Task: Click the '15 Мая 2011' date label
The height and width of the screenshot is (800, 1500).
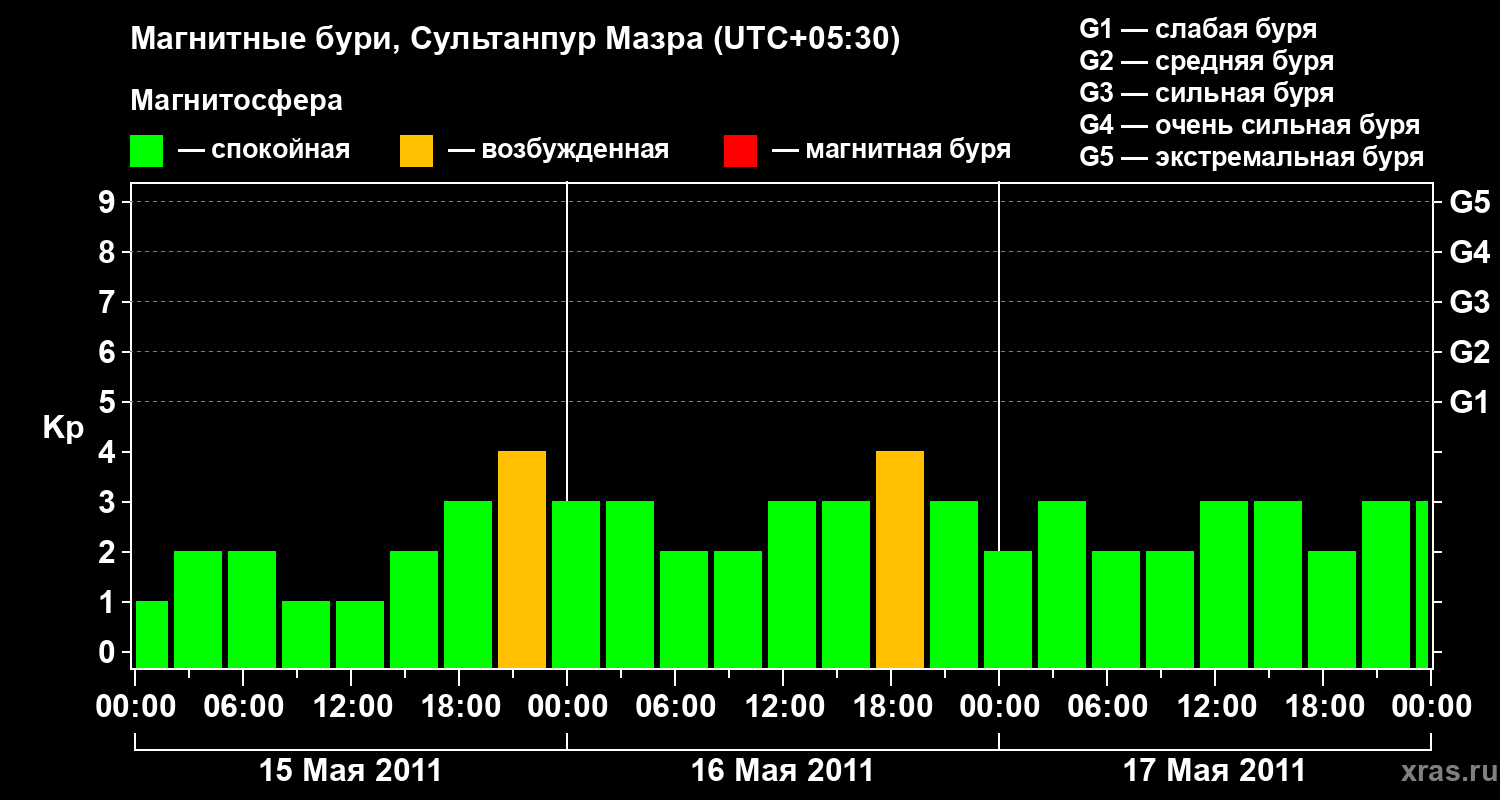Action: pos(350,770)
